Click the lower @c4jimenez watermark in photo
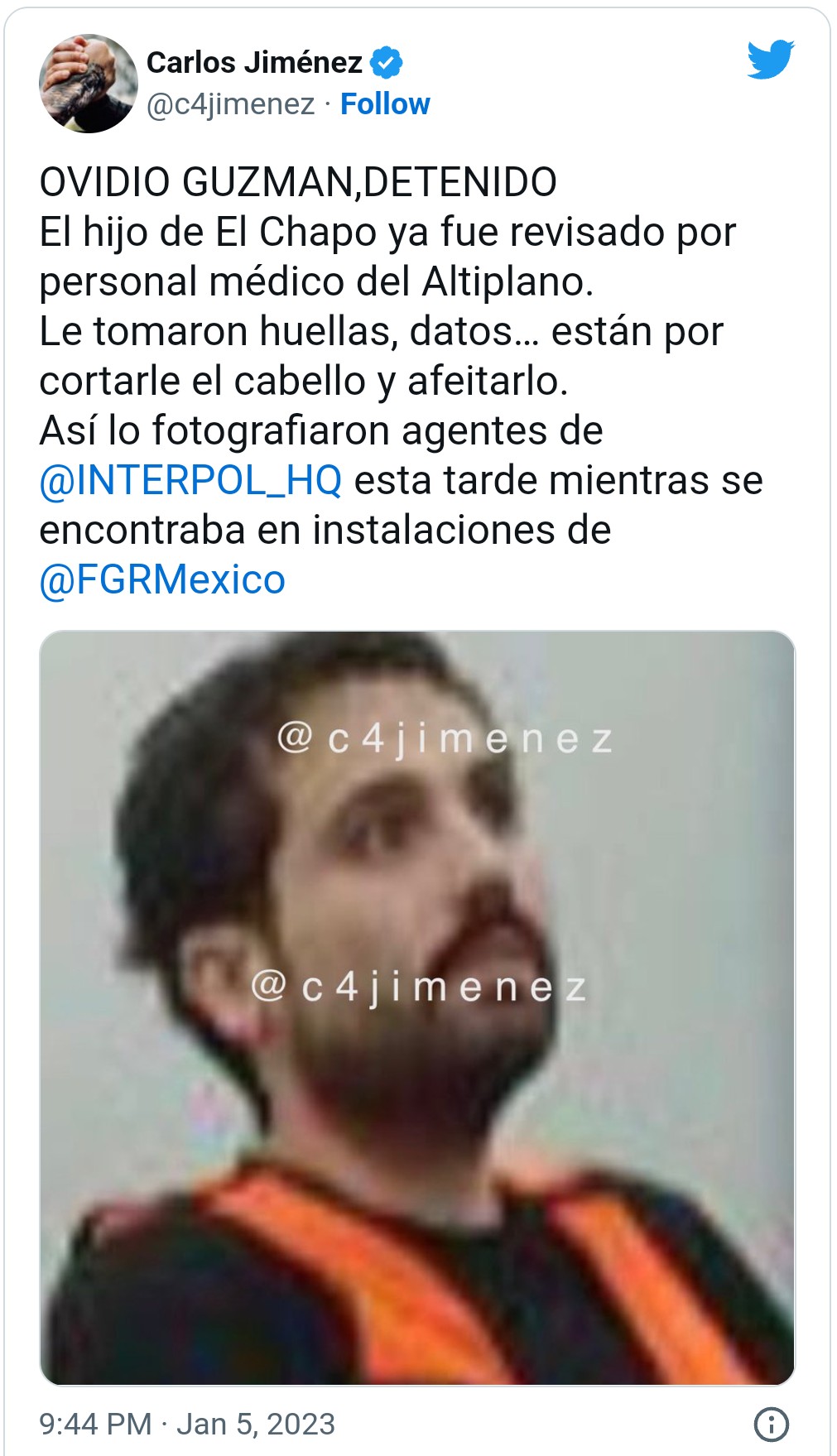The width and height of the screenshot is (837, 1456). click(420, 987)
